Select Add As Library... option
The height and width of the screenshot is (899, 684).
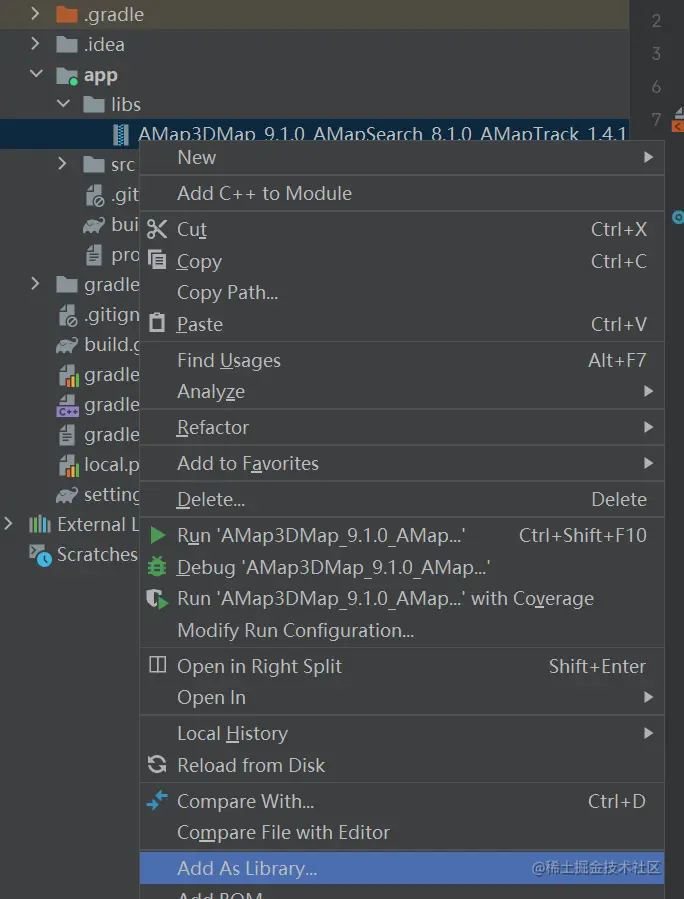402,868
